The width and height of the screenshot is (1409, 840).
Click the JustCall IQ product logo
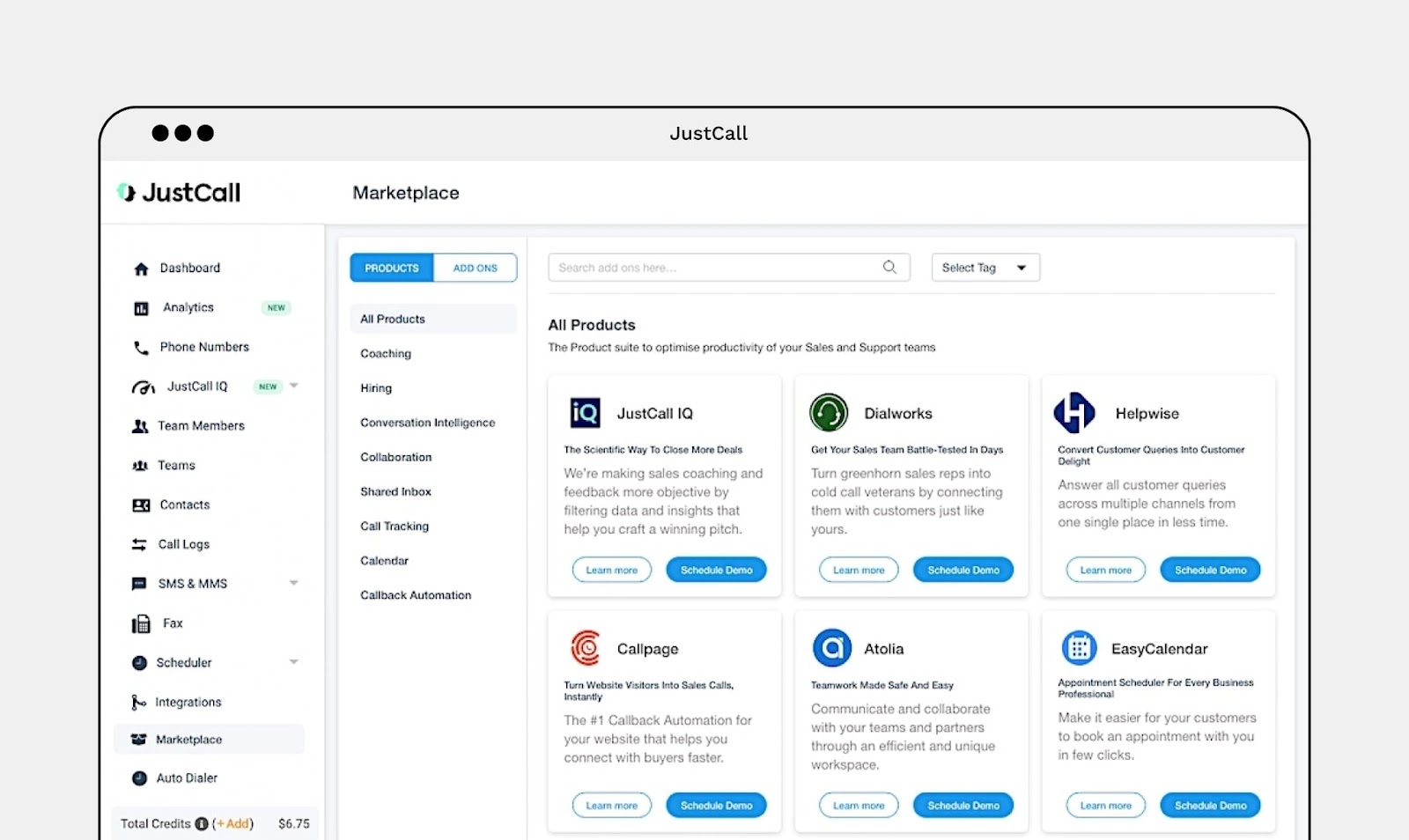(586, 412)
